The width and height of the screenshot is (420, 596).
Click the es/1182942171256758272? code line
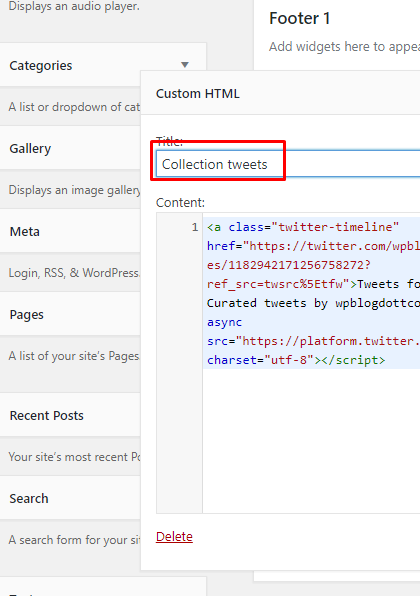[x=288, y=265]
